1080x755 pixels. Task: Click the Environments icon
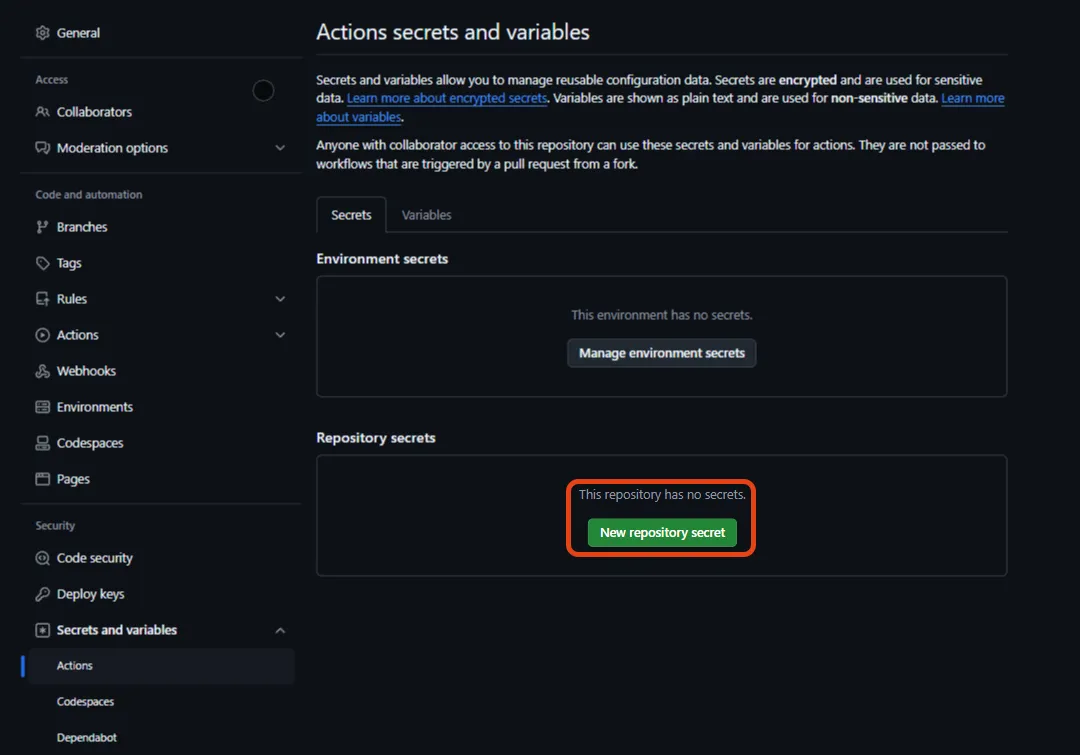click(x=42, y=406)
